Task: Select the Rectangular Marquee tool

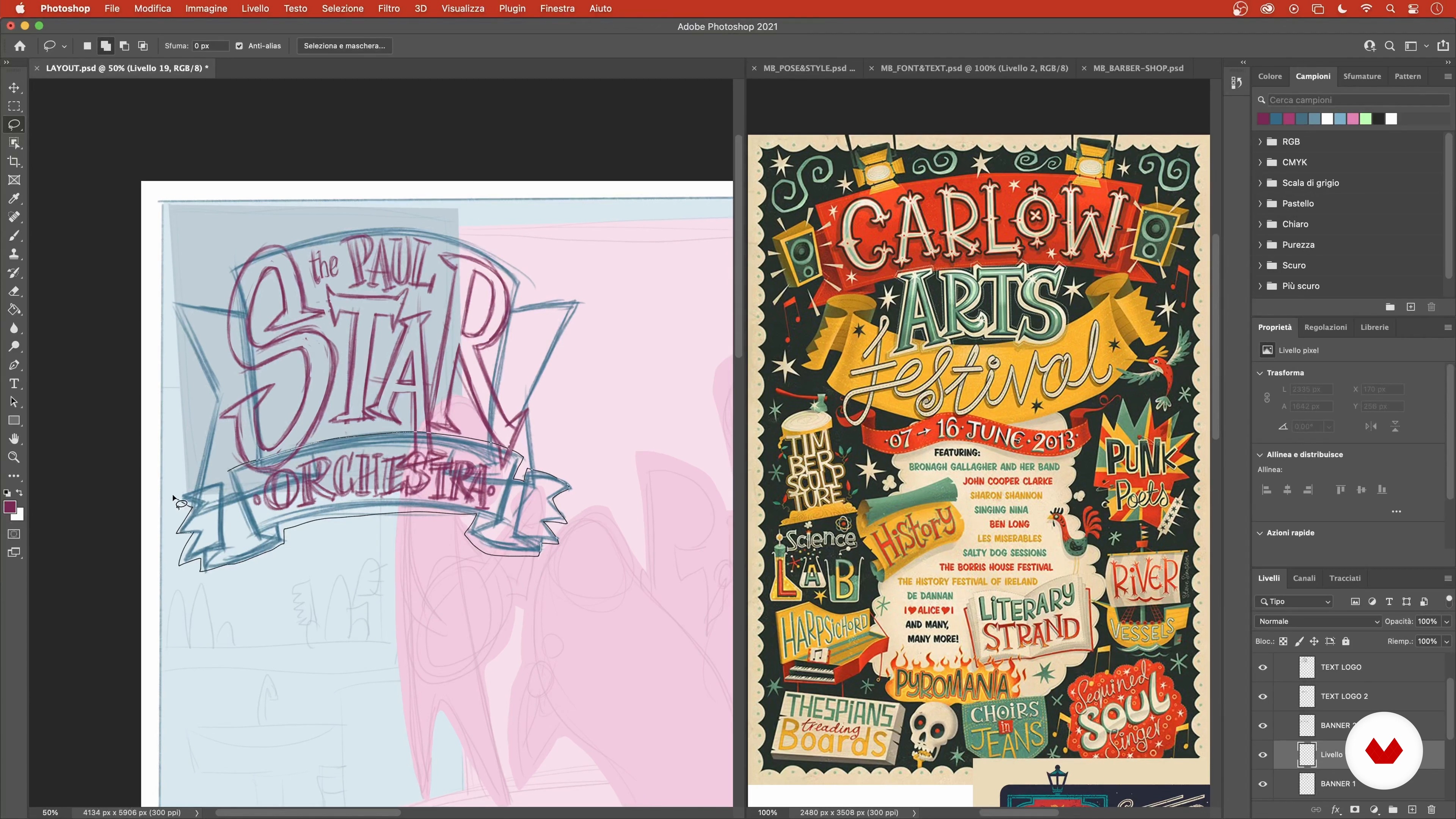Action: tap(14, 106)
